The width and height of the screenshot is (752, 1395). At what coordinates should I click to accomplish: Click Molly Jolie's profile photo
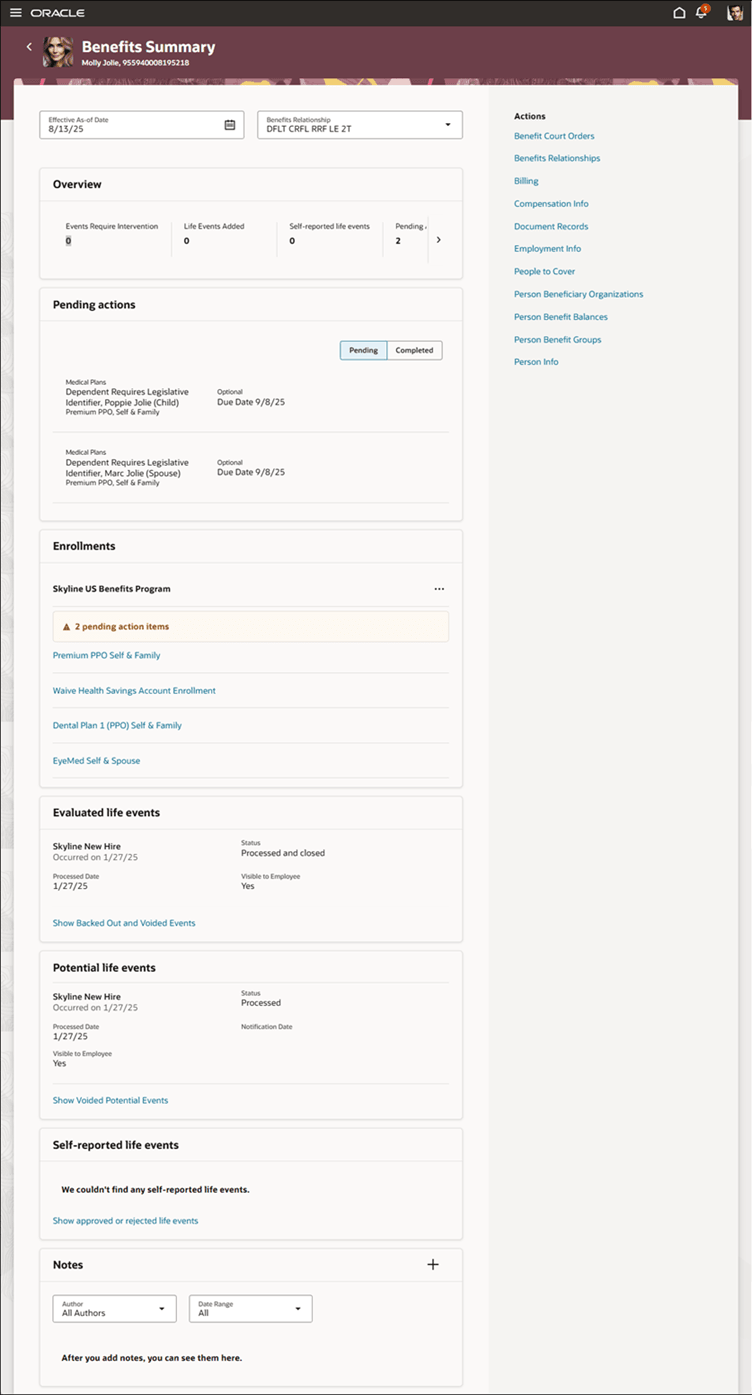(57, 52)
